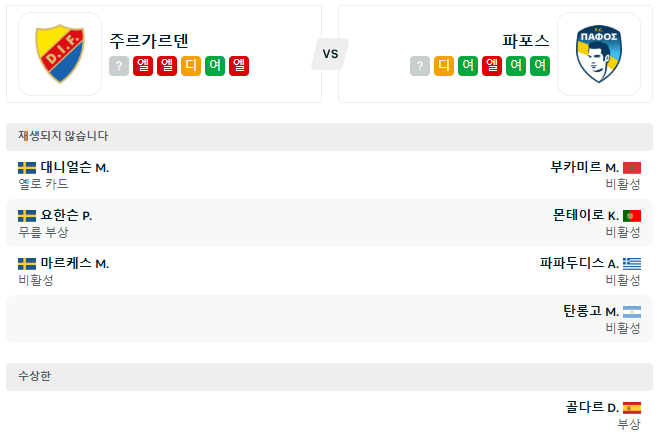
Task: Click the Pafos FC team crest
Action: click(598, 54)
